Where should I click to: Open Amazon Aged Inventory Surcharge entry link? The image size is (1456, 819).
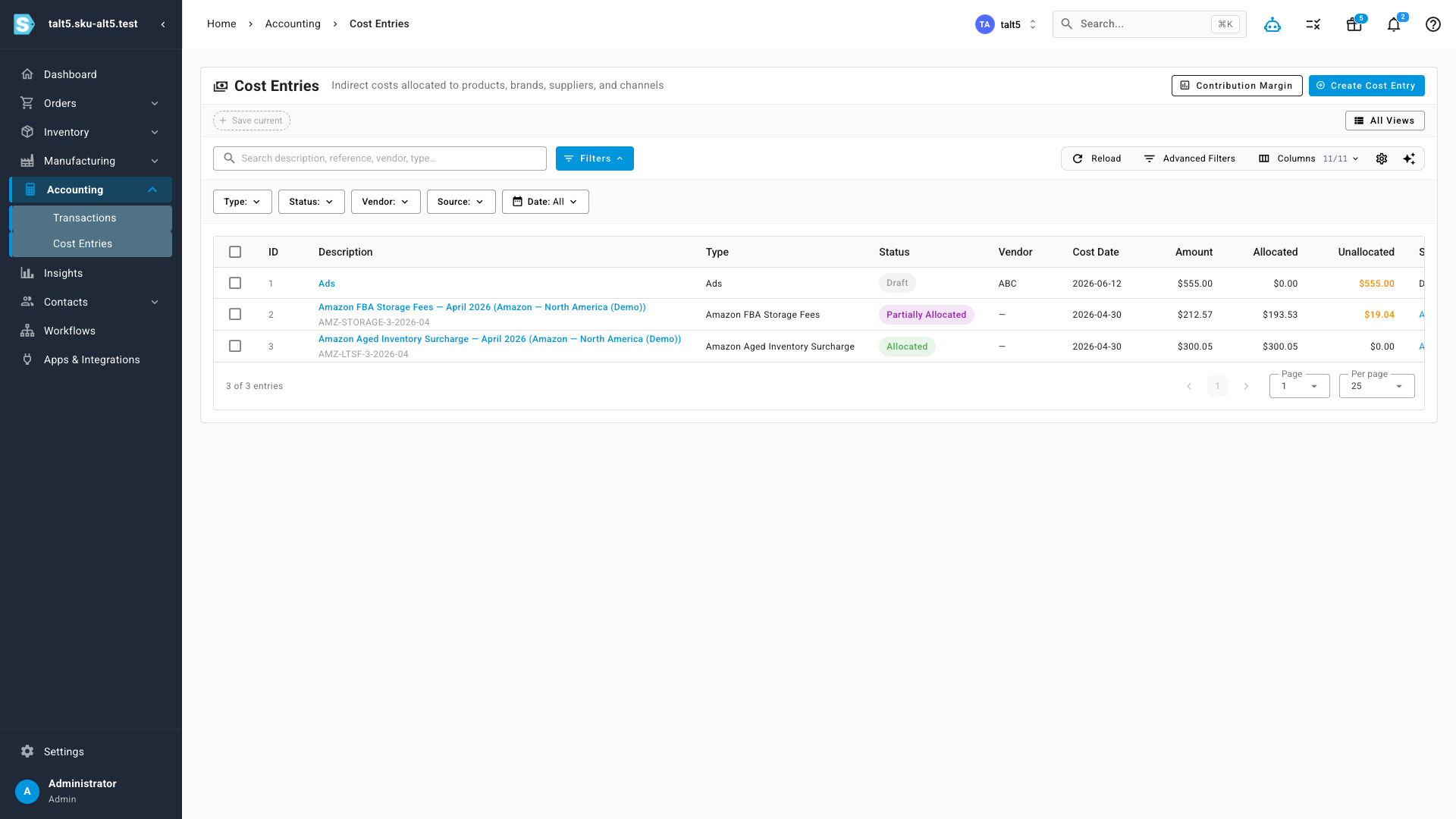tap(500, 339)
